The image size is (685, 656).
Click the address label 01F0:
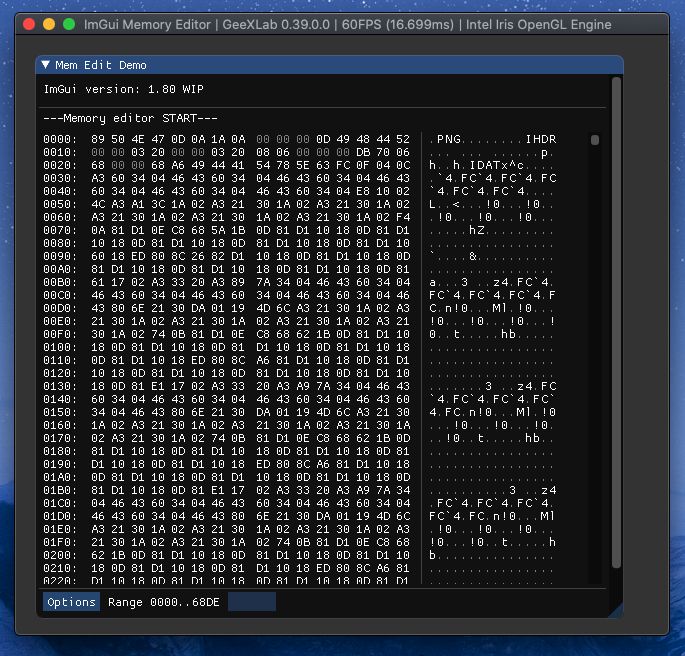[x=60, y=542]
